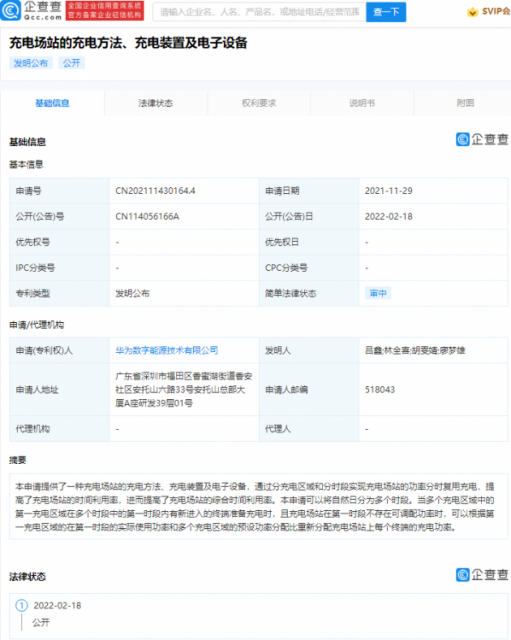Click the search input field
Viewport: 511px width, 640px height.
pyautogui.click(x=260, y=12)
